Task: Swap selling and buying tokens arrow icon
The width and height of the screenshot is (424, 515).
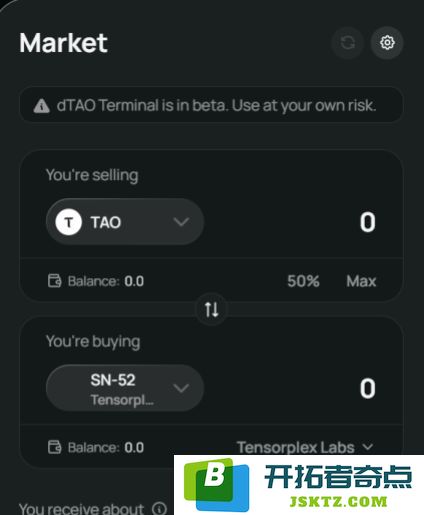Action: pyautogui.click(x=212, y=310)
